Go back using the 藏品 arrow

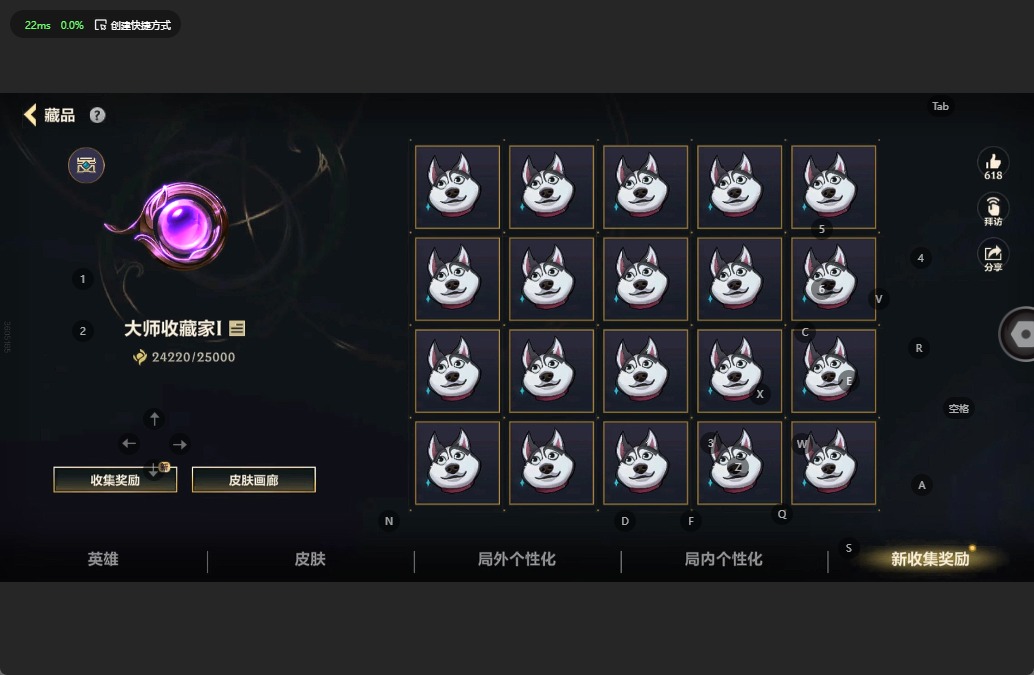[30, 115]
